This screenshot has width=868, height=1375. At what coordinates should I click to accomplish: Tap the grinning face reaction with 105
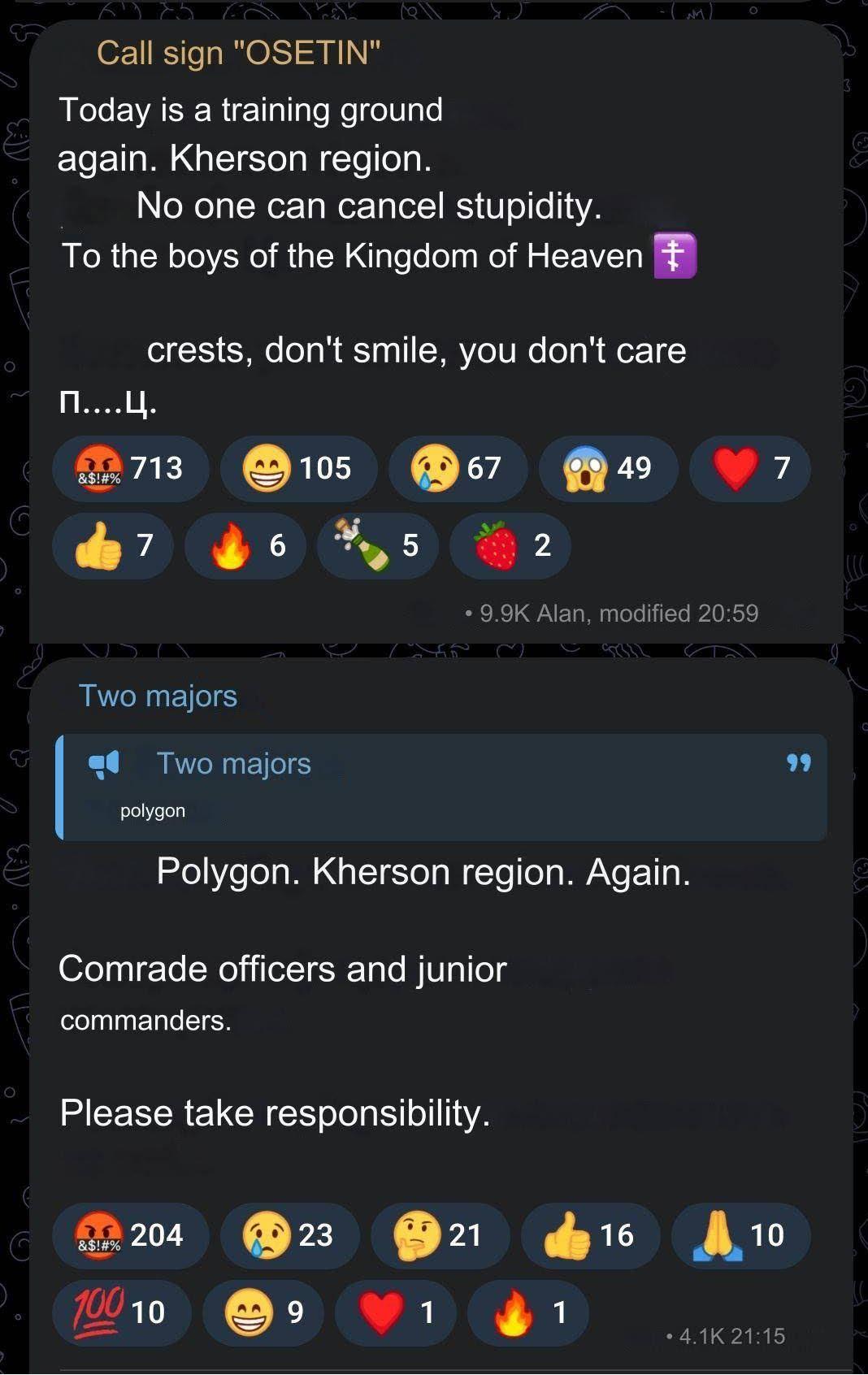coord(298,468)
